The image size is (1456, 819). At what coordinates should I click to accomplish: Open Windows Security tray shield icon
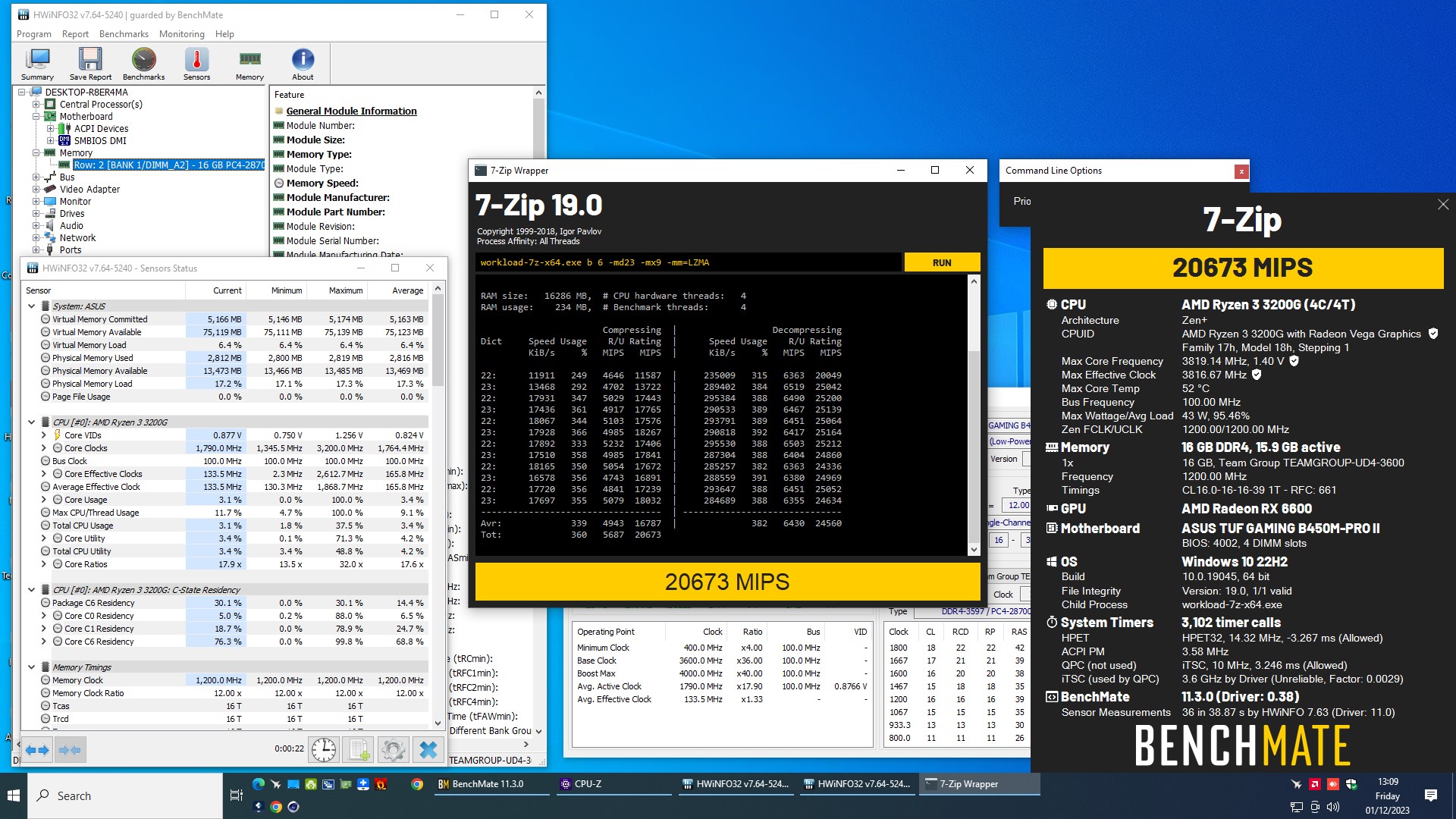point(1351,784)
